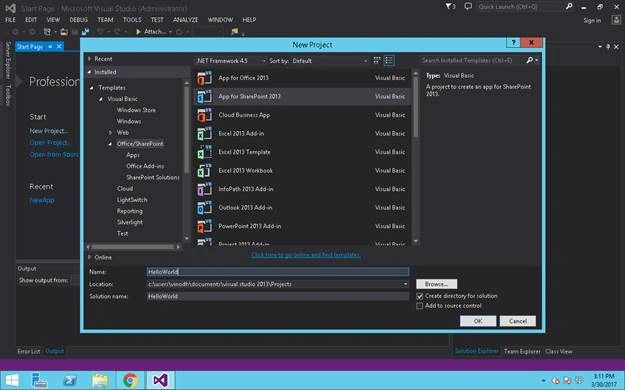
Task: Click the search templates magnifier icon
Action: (530, 60)
